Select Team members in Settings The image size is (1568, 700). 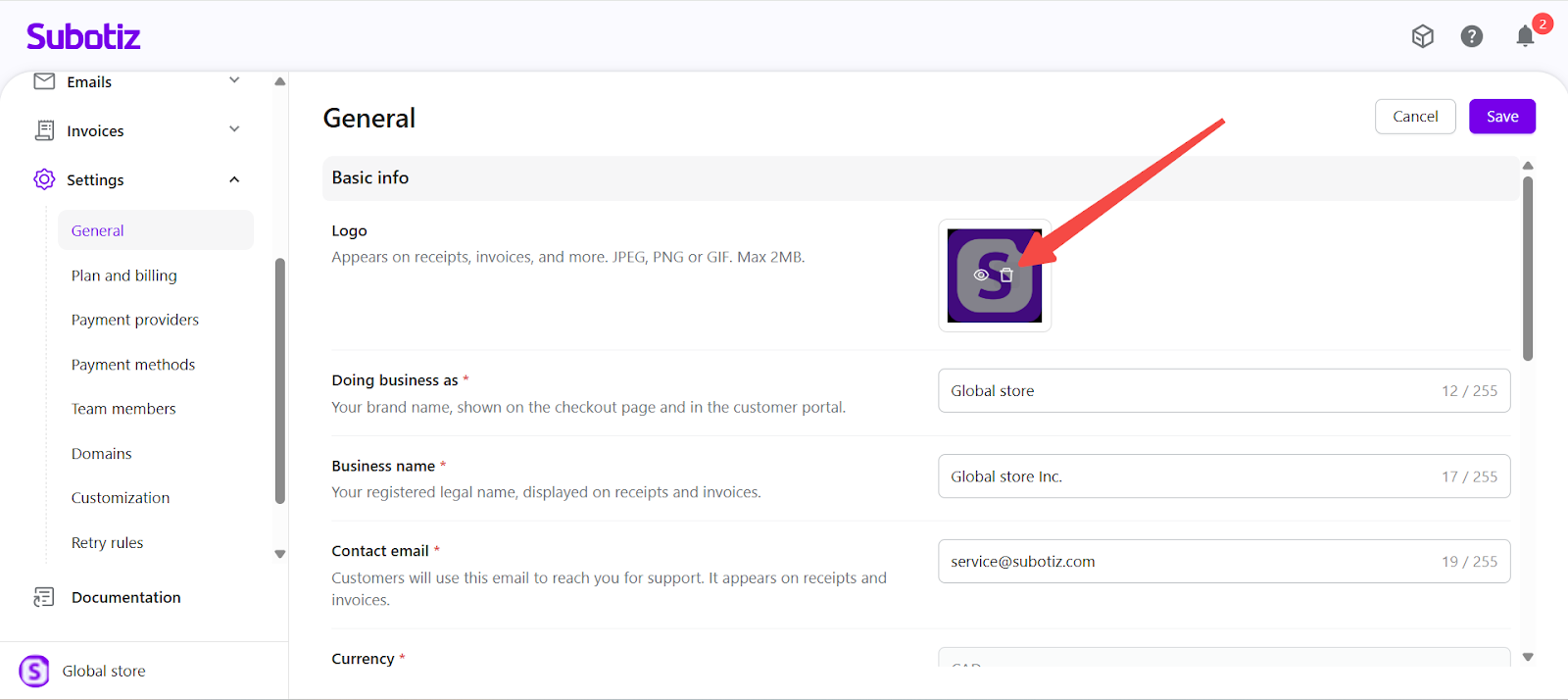coord(123,409)
